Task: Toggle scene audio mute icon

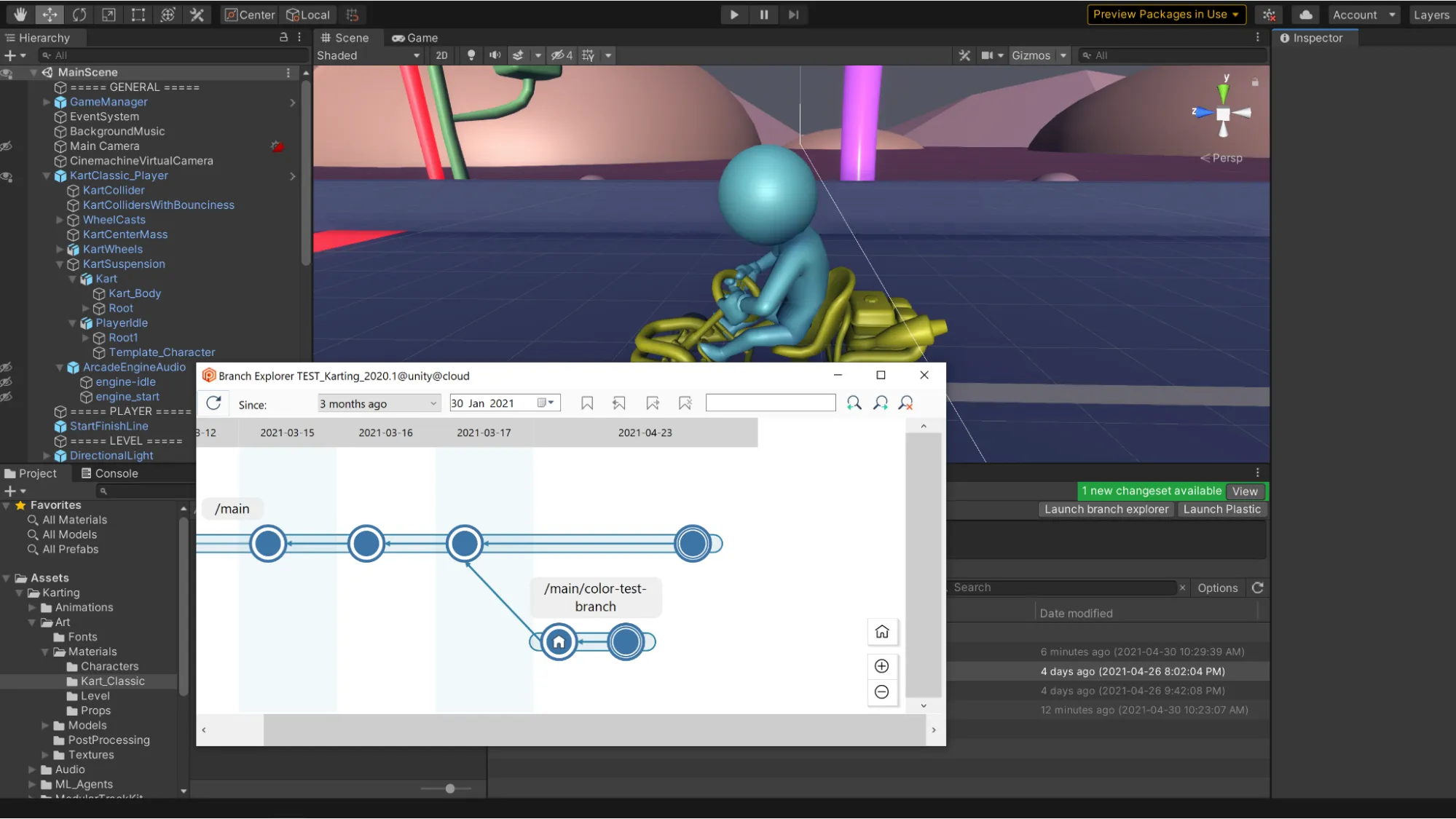Action: [x=495, y=55]
